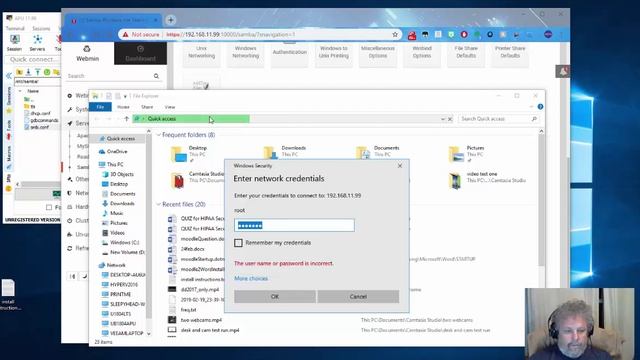This screenshot has height=360, width=640.
Task: Open Printer Share Defaults in Webmin
Action: [510, 52]
